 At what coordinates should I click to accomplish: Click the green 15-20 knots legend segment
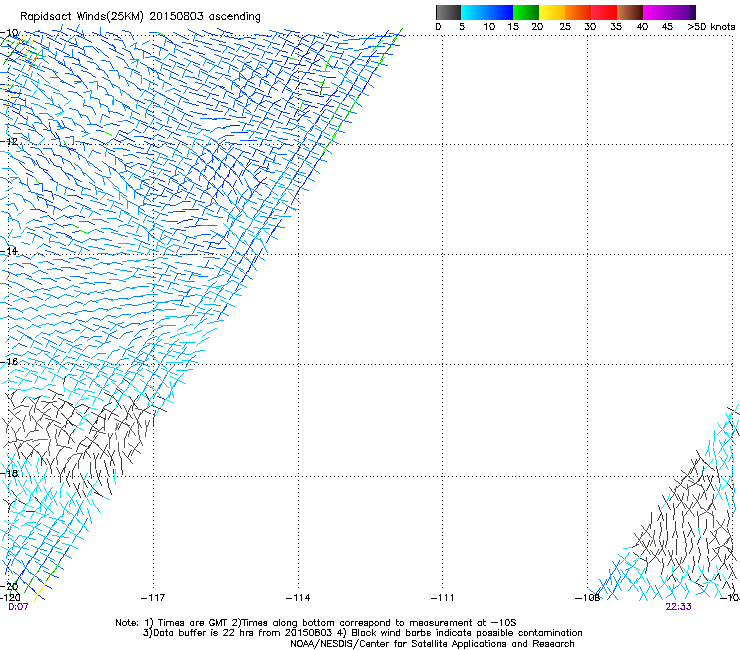coord(526,12)
